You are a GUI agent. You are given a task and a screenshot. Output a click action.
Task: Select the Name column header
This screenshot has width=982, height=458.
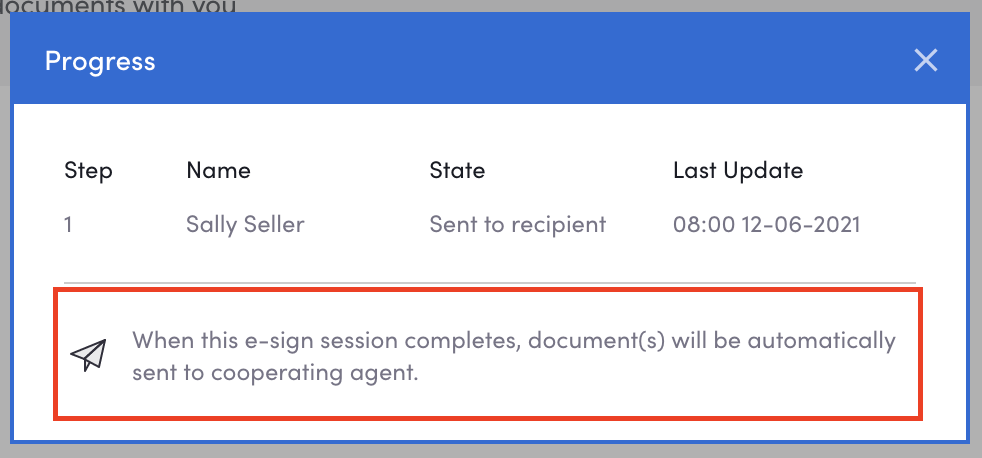pyautogui.click(x=219, y=170)
